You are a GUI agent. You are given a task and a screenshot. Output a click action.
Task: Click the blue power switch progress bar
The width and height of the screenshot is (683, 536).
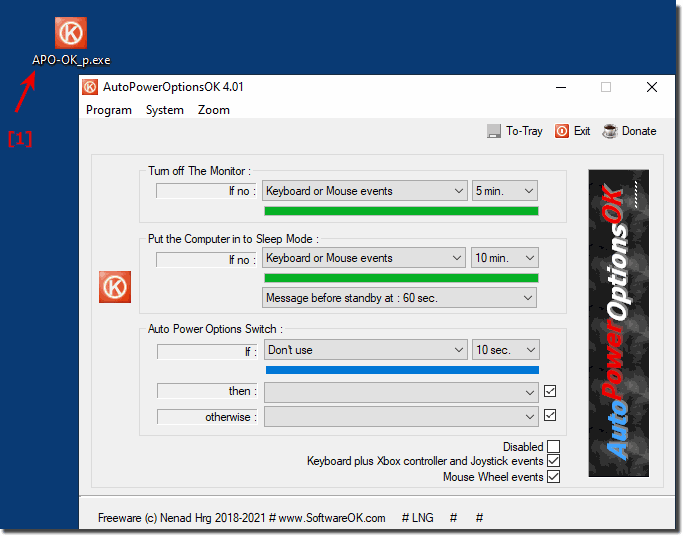coord(402,370)
